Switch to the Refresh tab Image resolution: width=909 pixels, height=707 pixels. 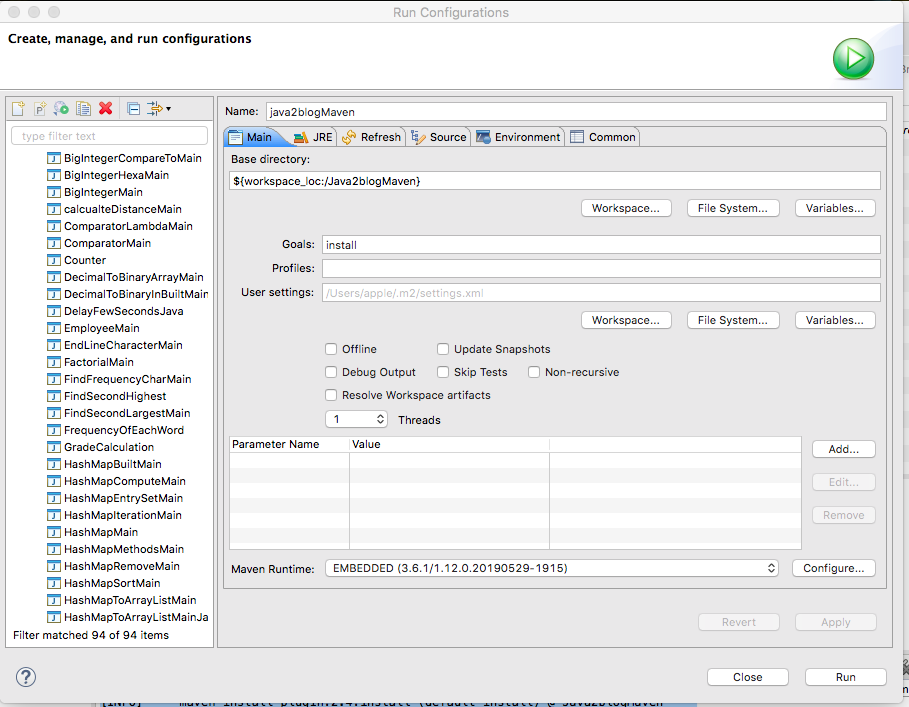coord(372,137)
